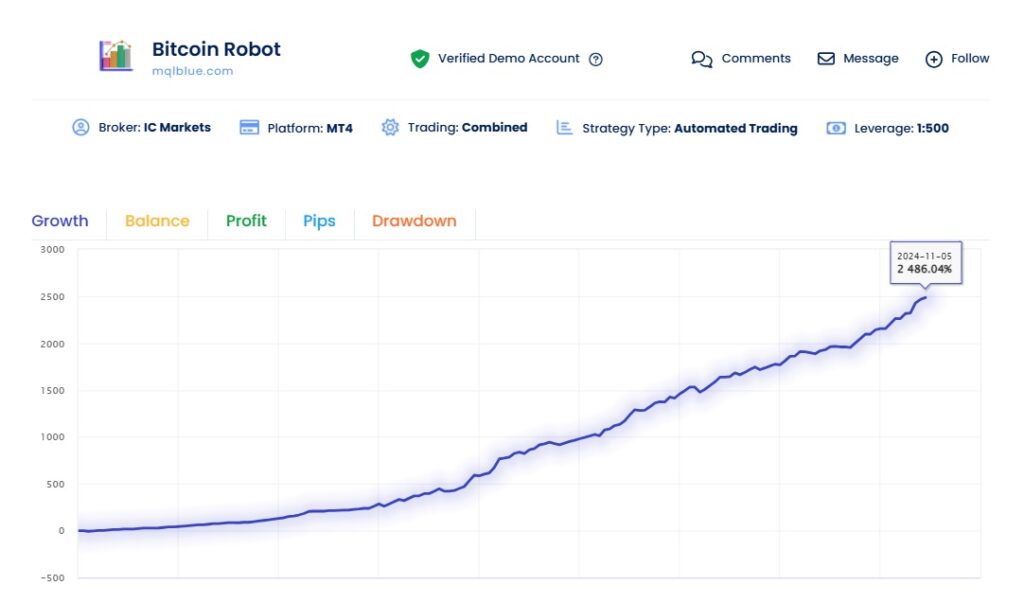Click the green Verified Demo Account shield icon

[x=419, y=58]
